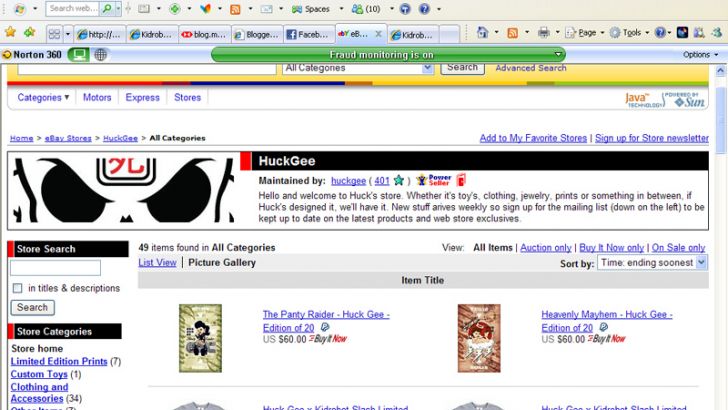Image resolution: width=728 pixels, height=410 pixels.
Task: Click the MSN butterfly icon
Action: tap(205, 9)
